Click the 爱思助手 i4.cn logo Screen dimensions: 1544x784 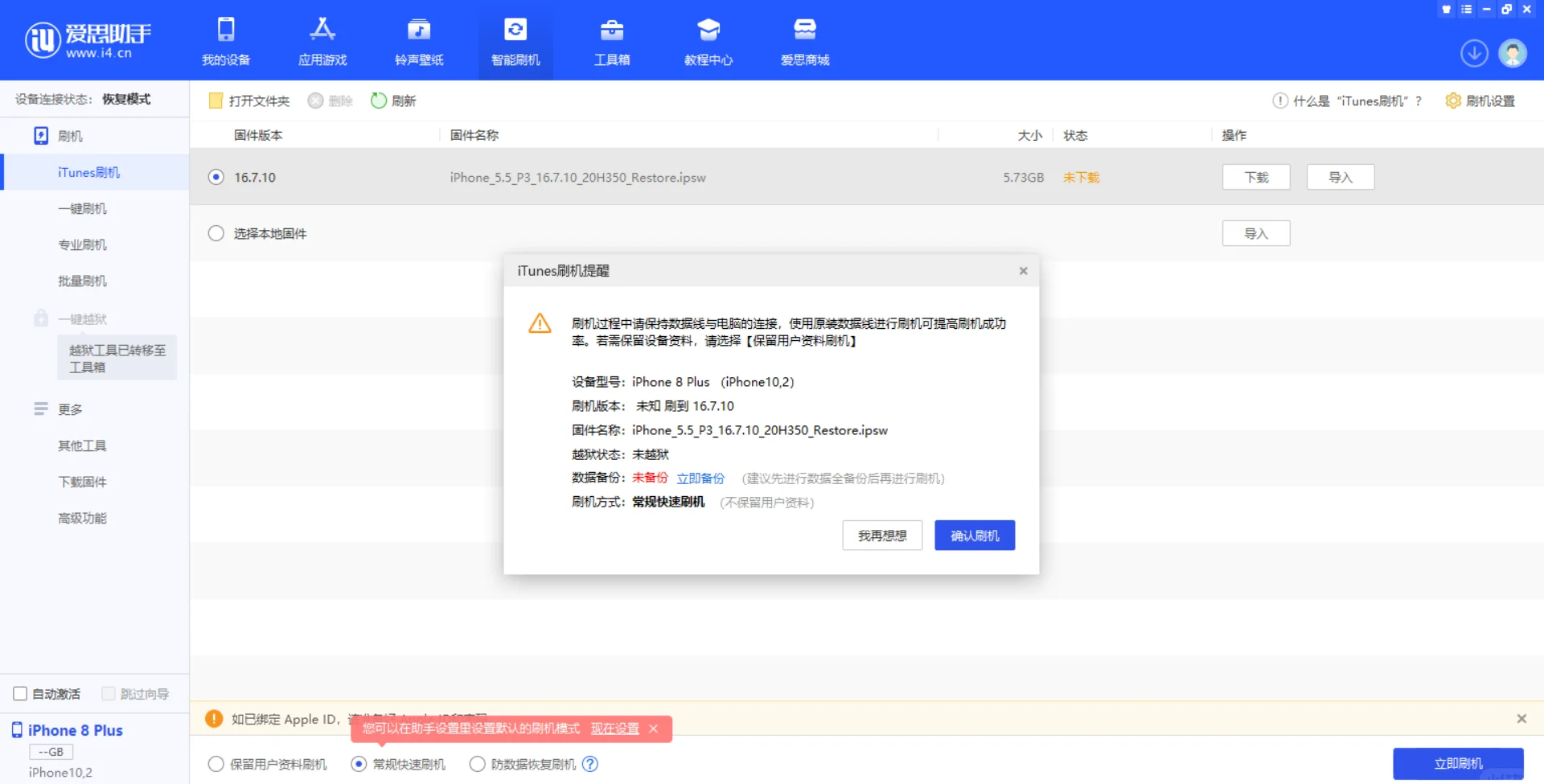(88, 40)
